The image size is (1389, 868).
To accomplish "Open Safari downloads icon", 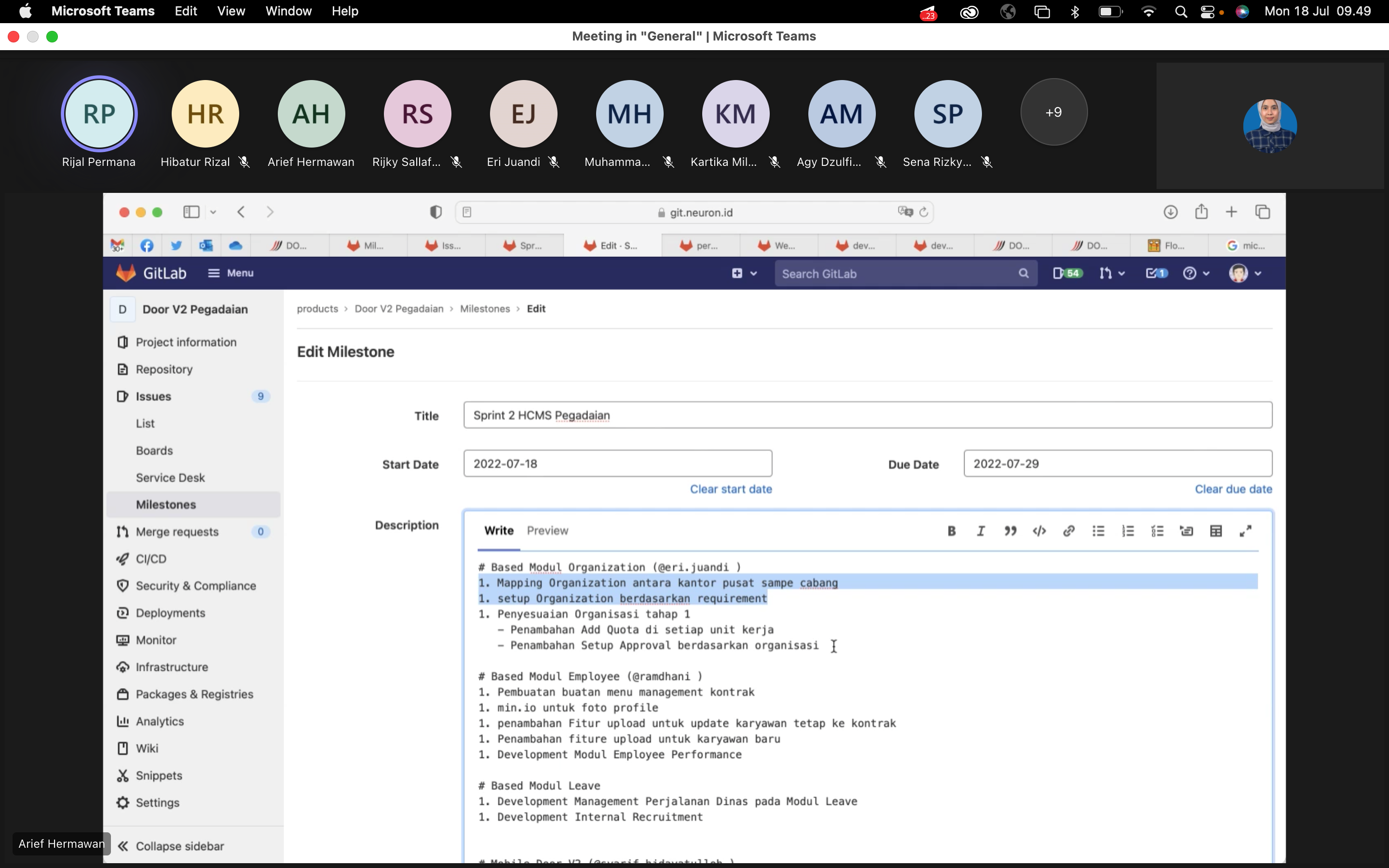I will pyautogui.click(x=1171, y=212).
